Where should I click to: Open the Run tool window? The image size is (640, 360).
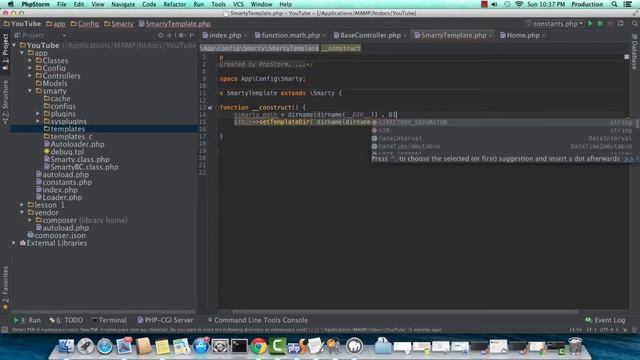pyautogui.click(x=27, y=320)
